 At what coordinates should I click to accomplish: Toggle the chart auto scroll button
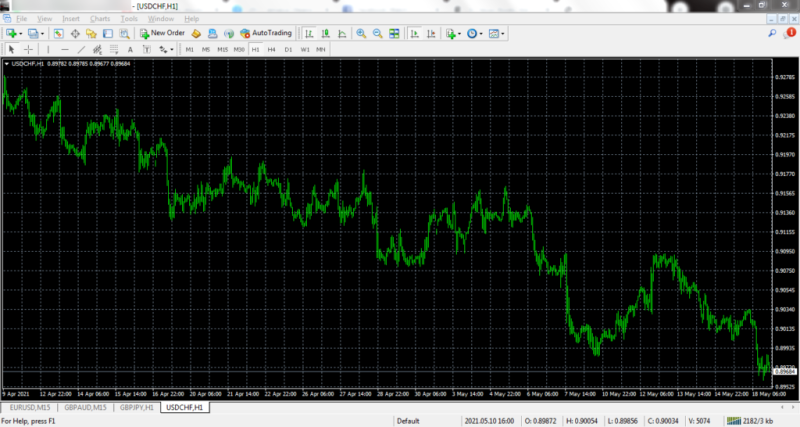click(414, 33)
